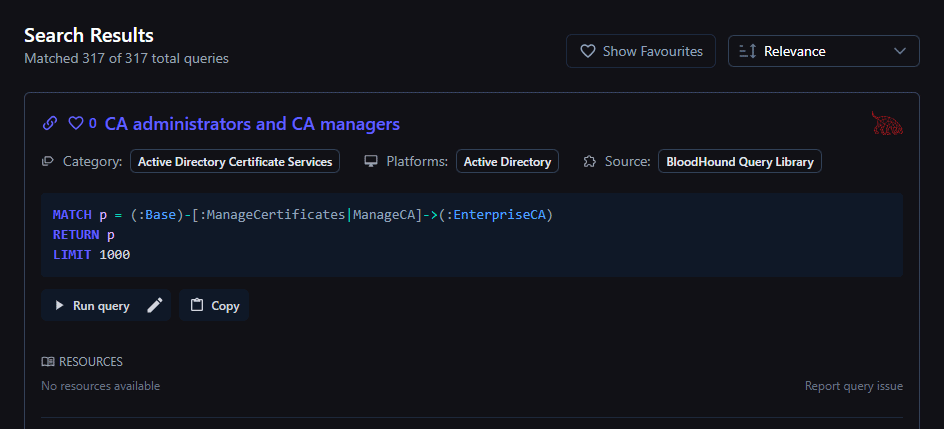The image size is (944, 429).
Task: Click the Source puzzle piece icon
Action: (x=589, y=161)
